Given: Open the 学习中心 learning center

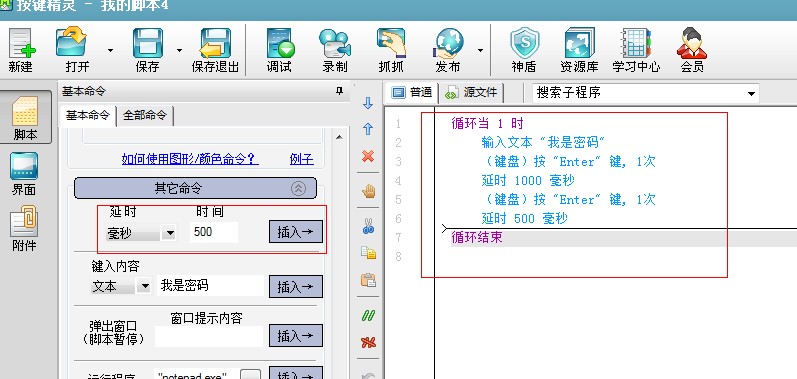Looking at the screenshot, I should tap(636, 49).
